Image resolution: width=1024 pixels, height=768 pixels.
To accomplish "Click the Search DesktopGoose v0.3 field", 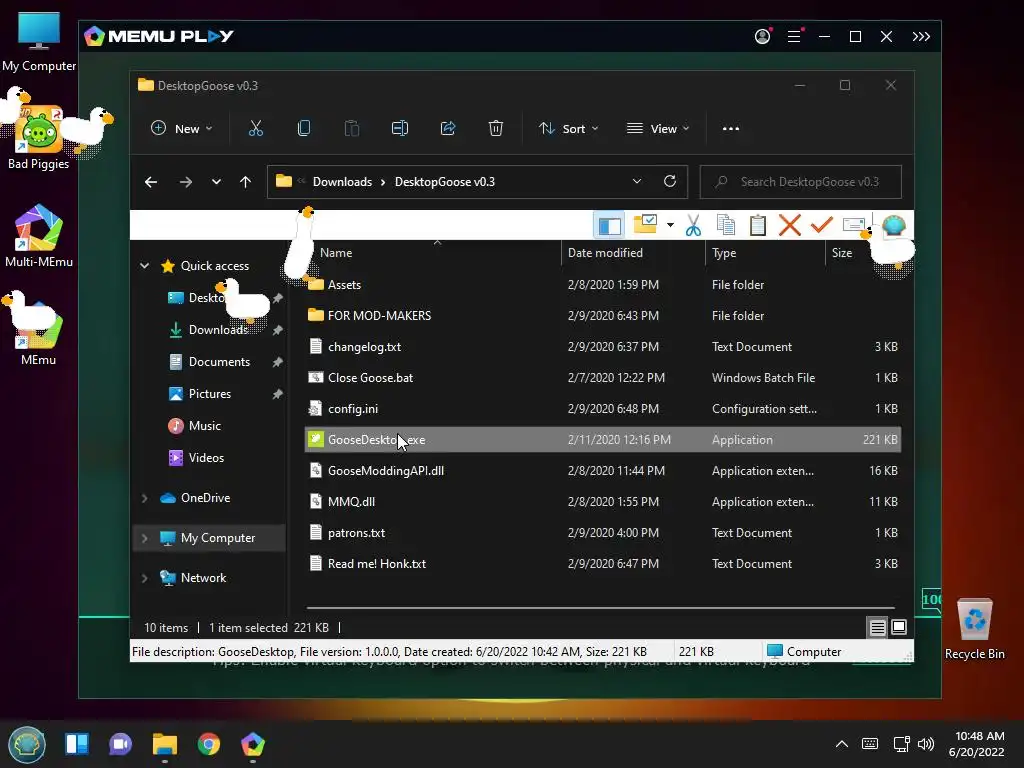I will [x=801, y=182].
